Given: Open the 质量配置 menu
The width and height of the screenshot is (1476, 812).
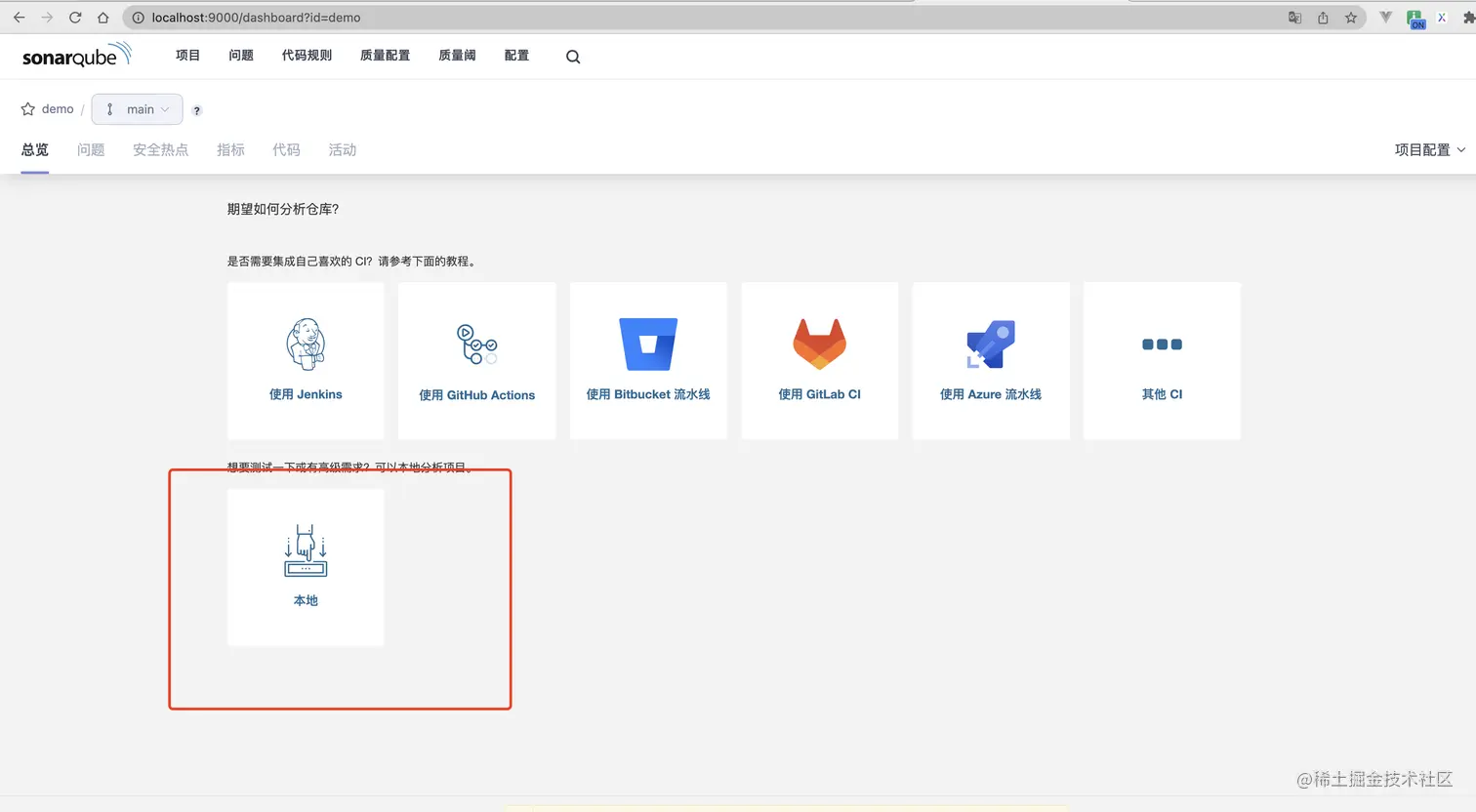Looking at the screenshot, I should pos(385,56).
